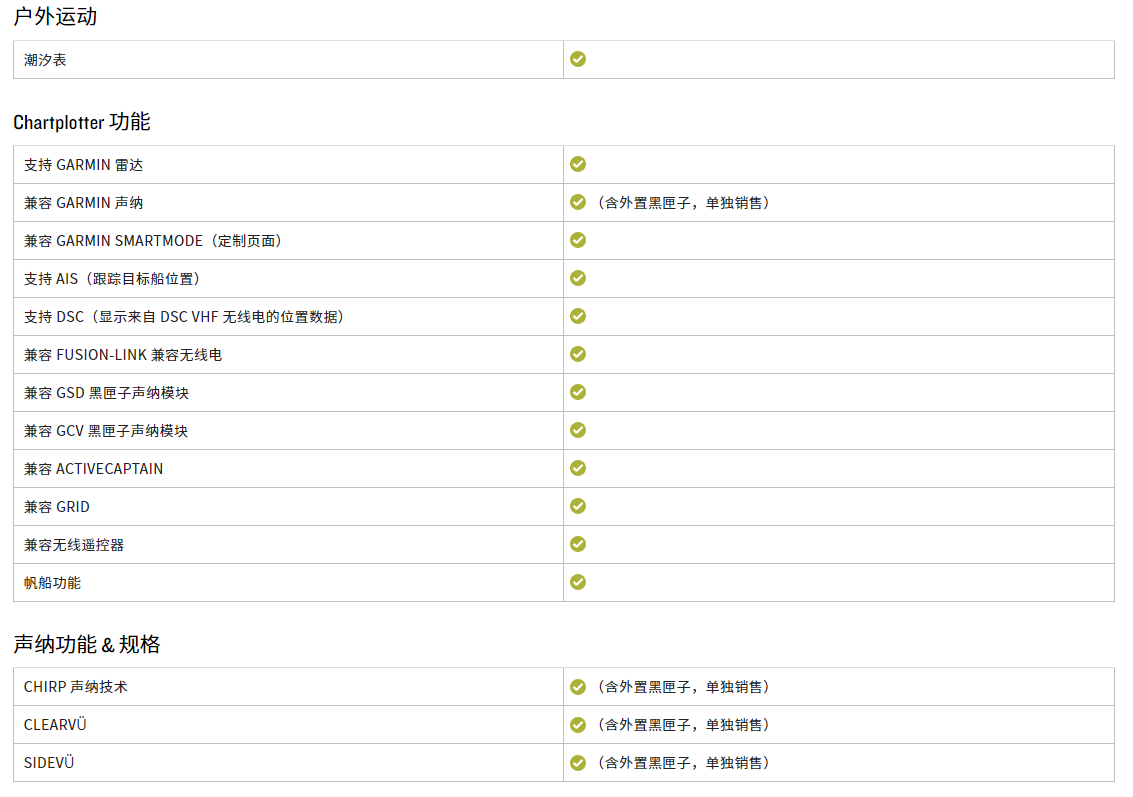Click checkmark for FUSION-LINK 兼容无线电
This screenshot has height=797, width=1133.
[x=578, y=354]
